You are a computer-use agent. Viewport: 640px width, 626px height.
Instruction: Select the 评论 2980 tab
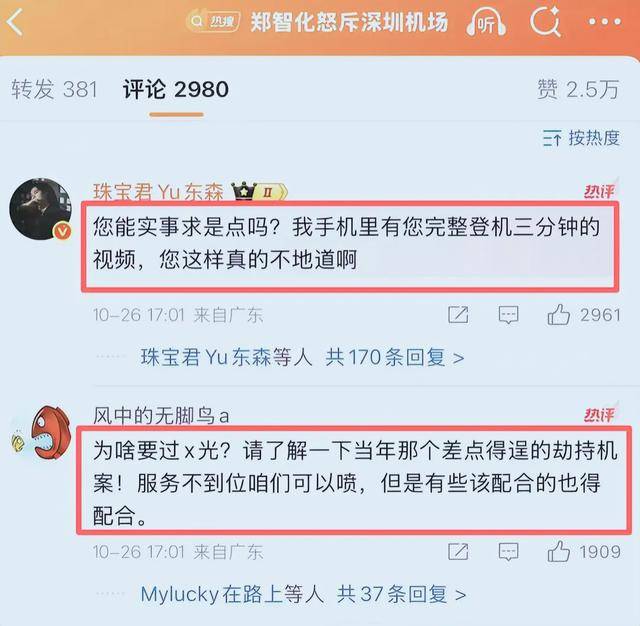(x=176, y=89)
